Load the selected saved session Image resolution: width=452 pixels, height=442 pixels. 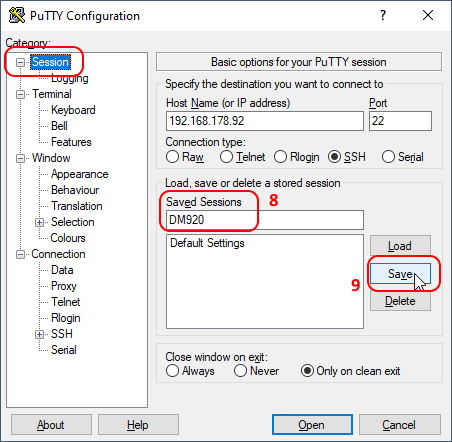point(400,246)
